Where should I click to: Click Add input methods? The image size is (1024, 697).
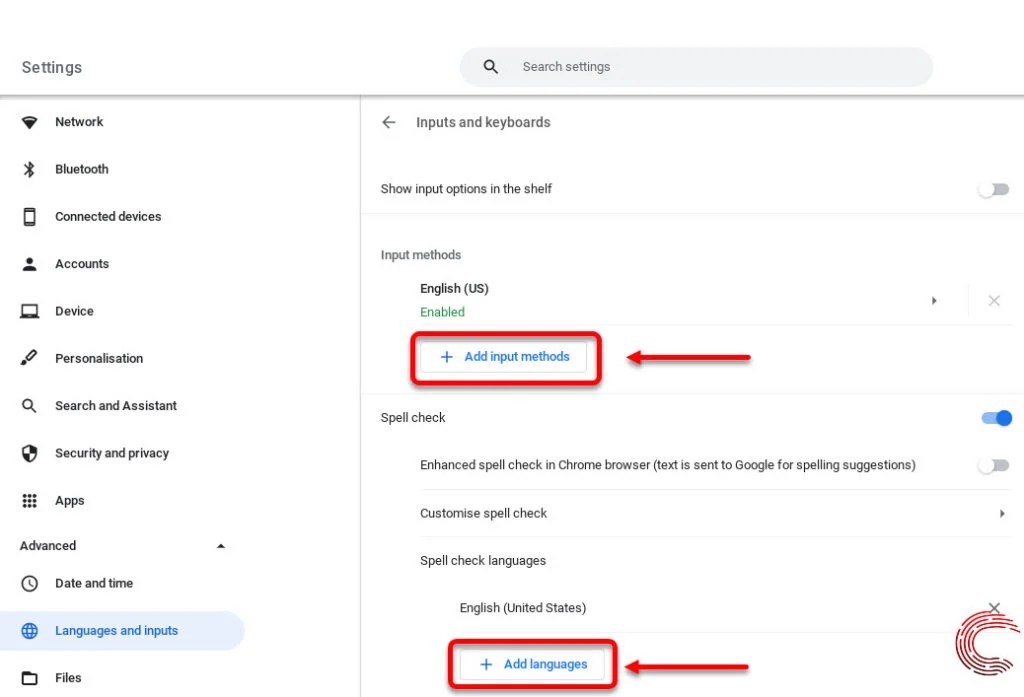tap(505, 356)
